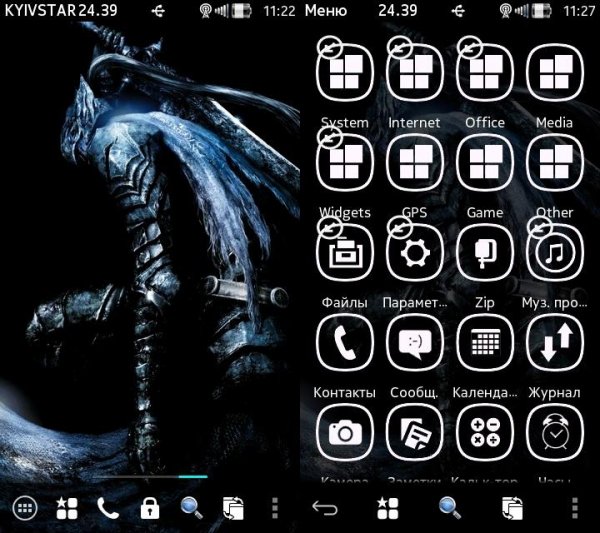Image resolution: width=600 pixels, height=533 pixels.
Task: Open the Game folder icon
Action: coord(485,162)
